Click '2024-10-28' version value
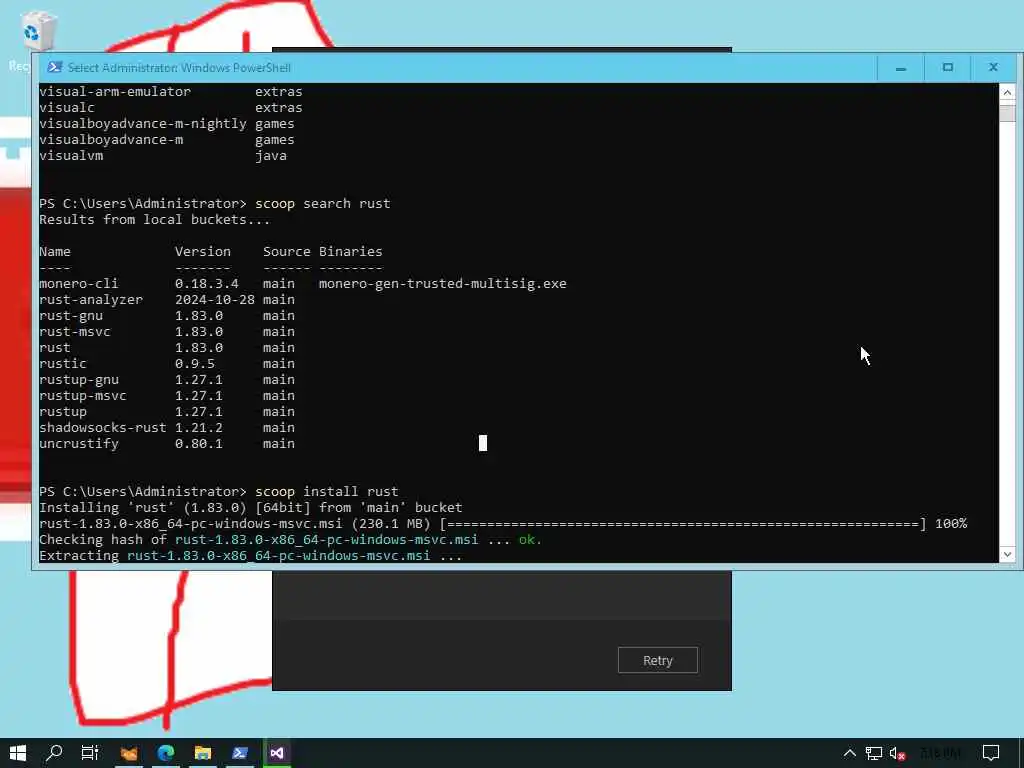 click(215, 300)
